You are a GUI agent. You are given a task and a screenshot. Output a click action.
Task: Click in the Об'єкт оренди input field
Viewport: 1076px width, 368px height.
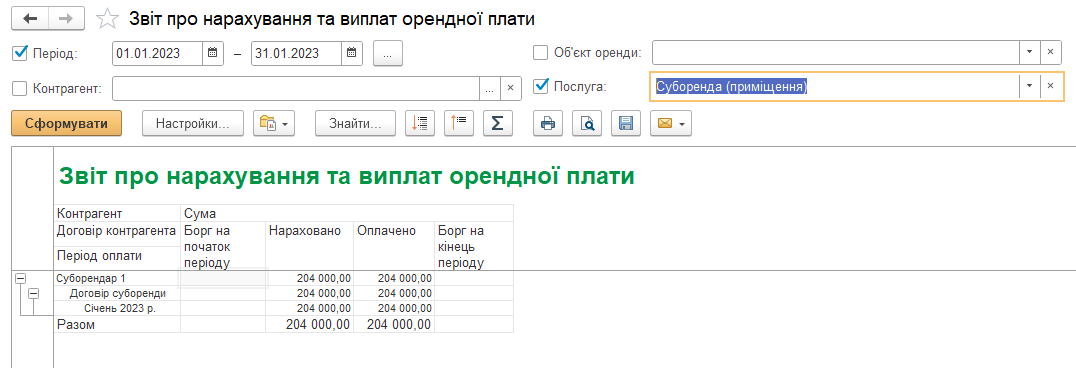click(x=835, y=53)
